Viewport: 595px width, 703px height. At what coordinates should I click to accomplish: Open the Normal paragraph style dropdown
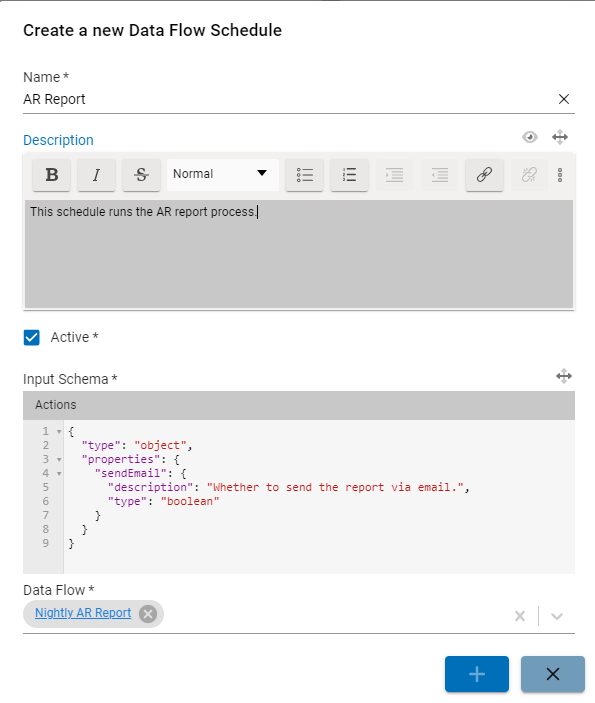tap(222, 174)
